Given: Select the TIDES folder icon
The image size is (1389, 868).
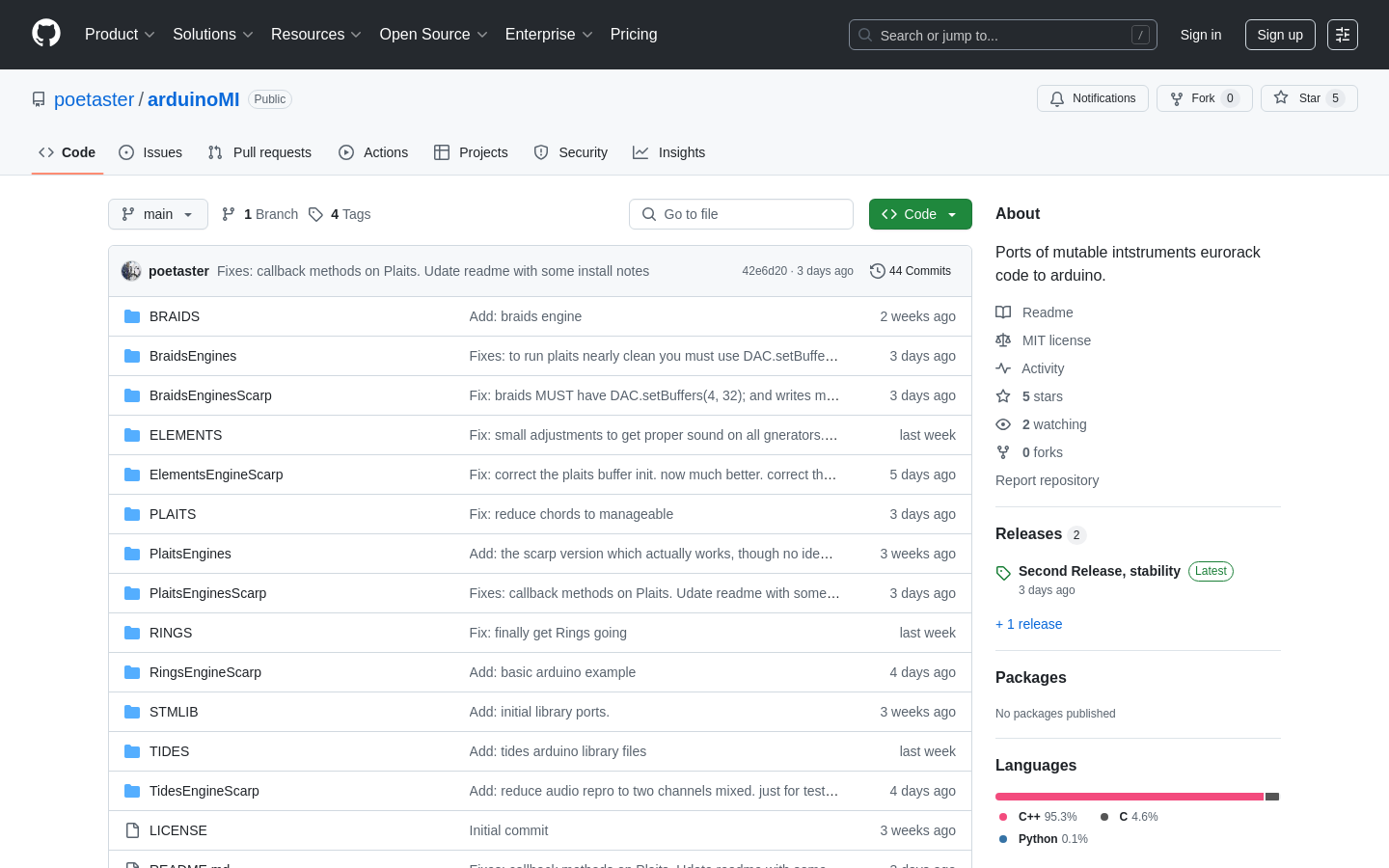Looking at the screenshot, I should click(132, 751).
